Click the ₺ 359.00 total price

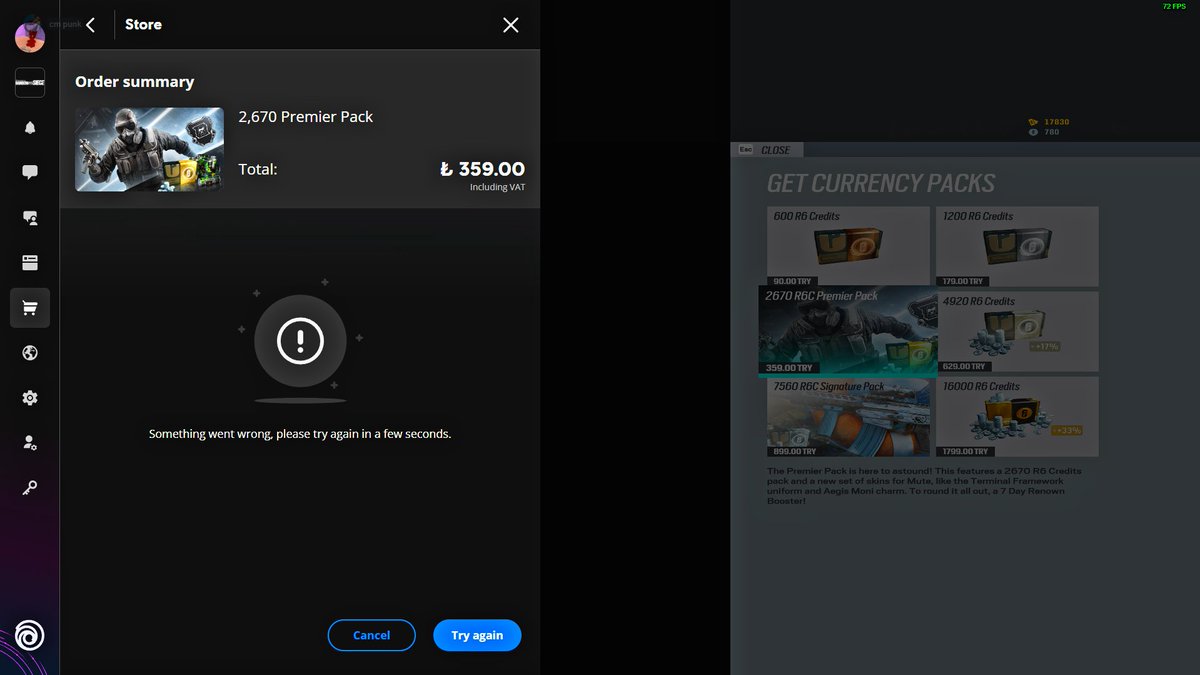[x=482, y=169]
